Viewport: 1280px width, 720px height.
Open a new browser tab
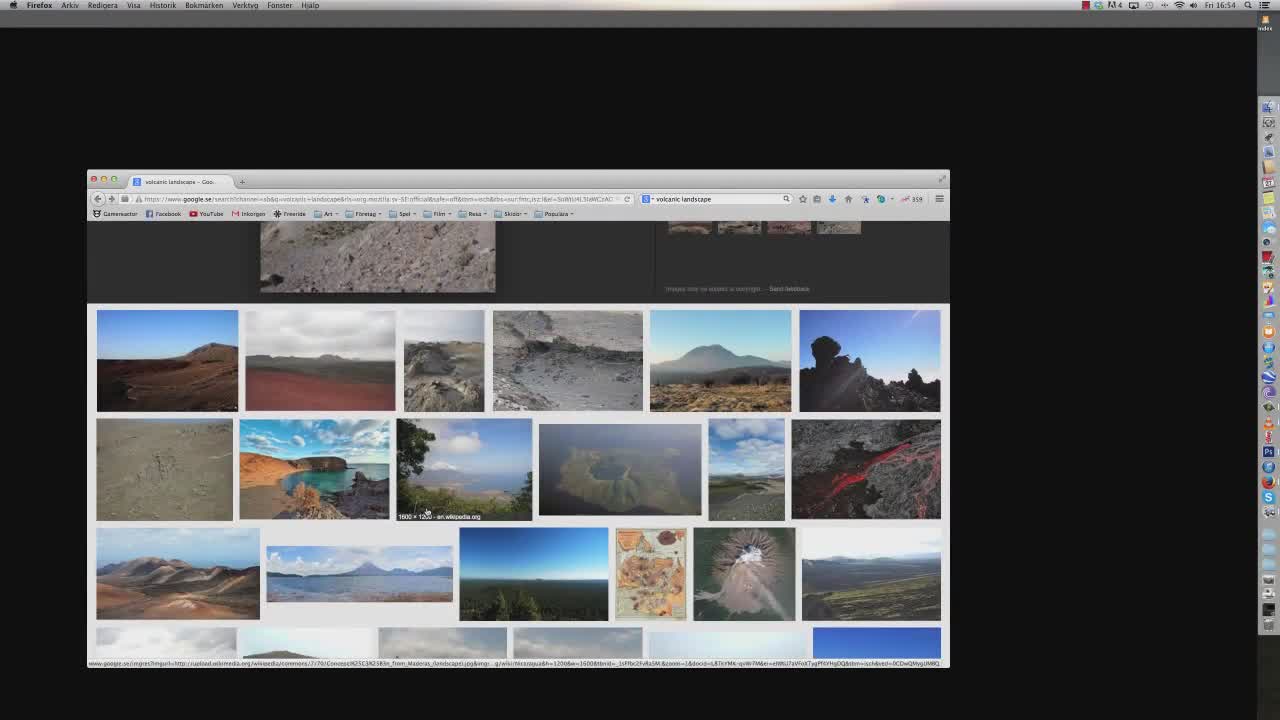(x=242, y=182)
